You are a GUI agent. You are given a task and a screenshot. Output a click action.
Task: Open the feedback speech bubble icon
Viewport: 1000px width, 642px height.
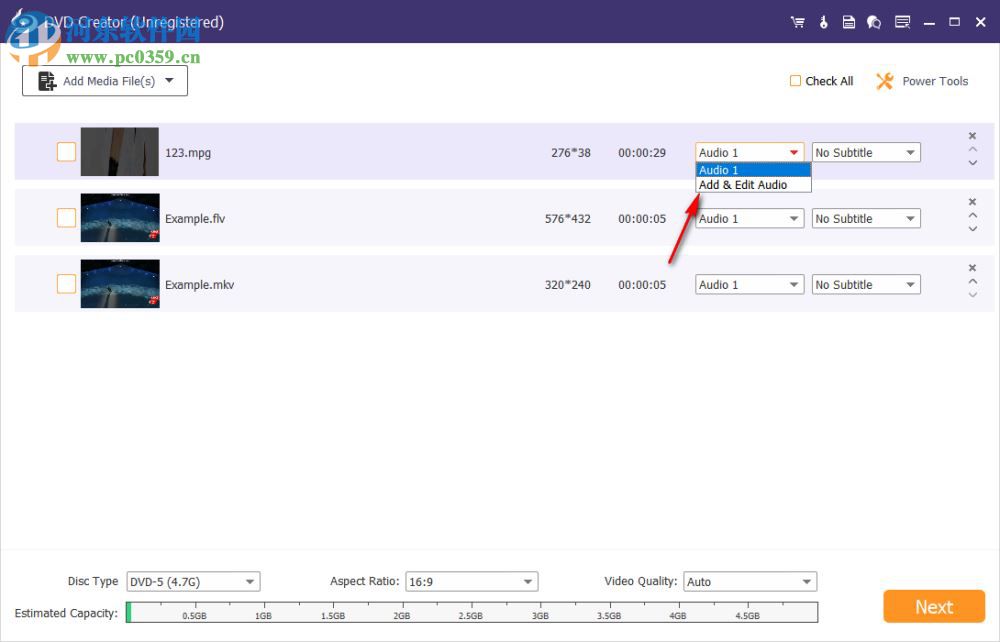click(873, 21)
